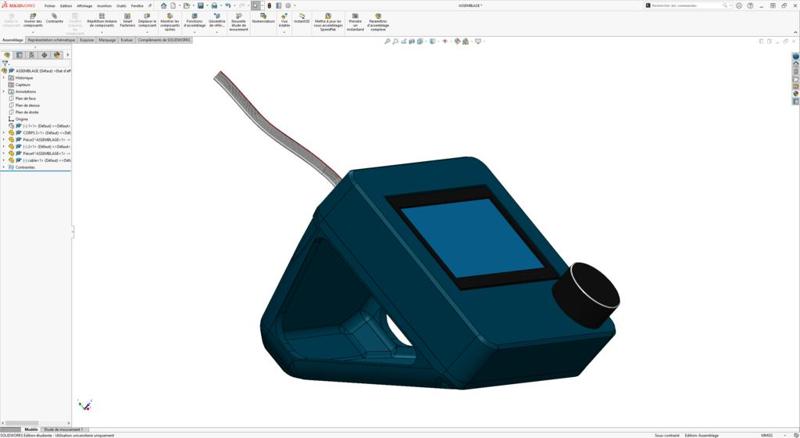Expand the Annotations tree node
The height and width of the screenshot is (438, 800).
click(x=4, y=91)
